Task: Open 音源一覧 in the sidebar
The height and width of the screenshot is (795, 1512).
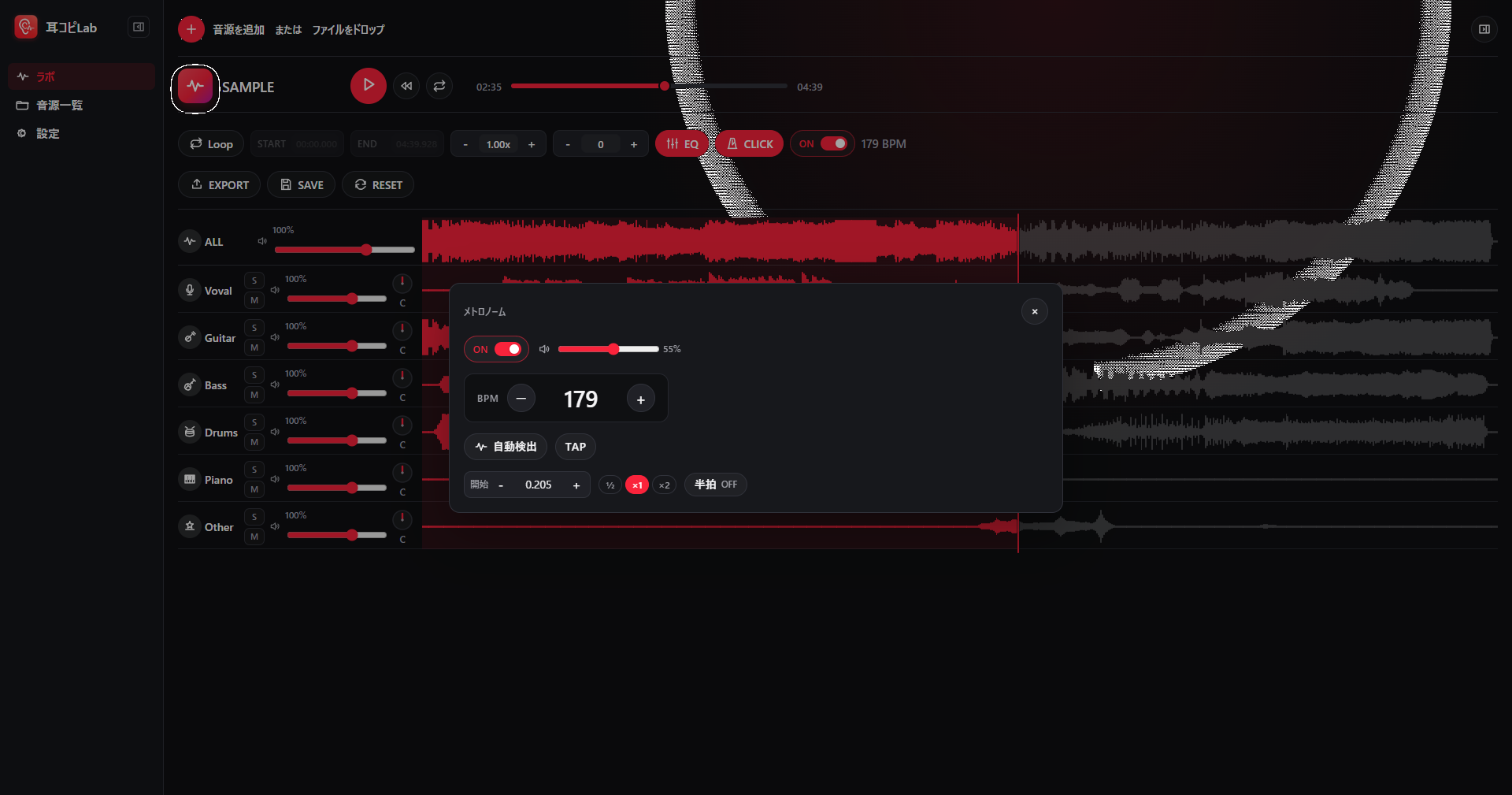Action: [81, 105]
